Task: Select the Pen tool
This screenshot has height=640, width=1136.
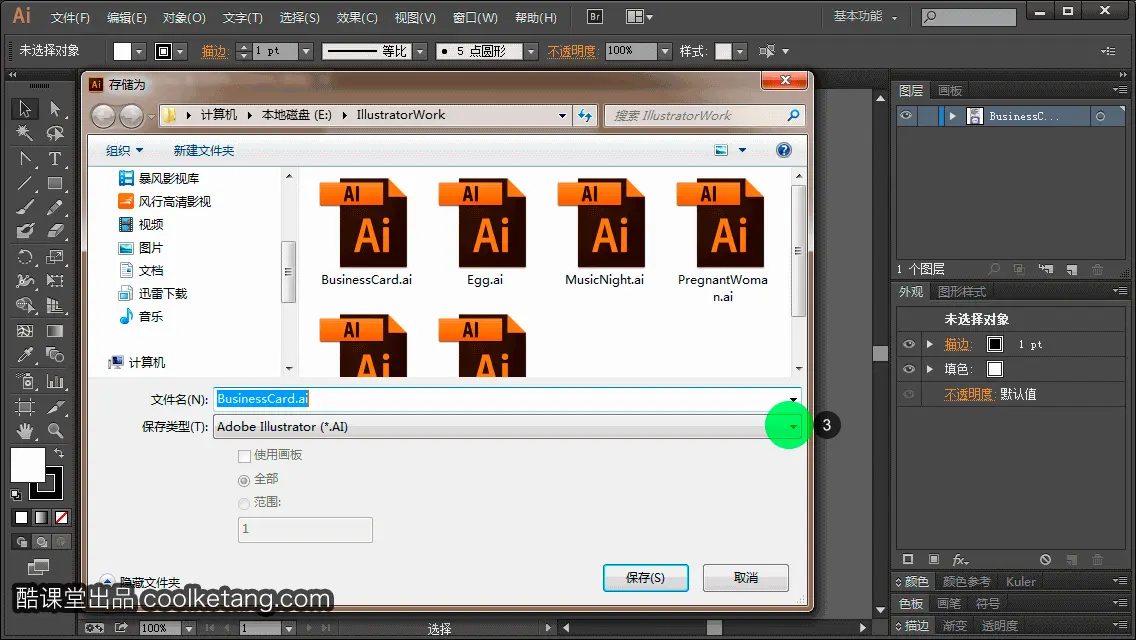Action: point(25,159)
